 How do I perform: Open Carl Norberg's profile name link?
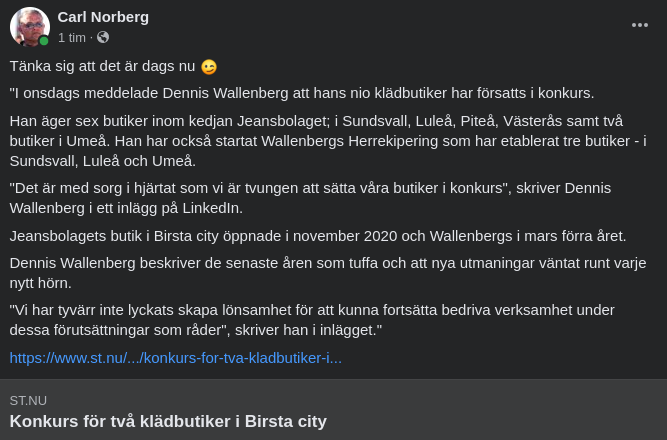pyautogui.click(x=103, y=16)
